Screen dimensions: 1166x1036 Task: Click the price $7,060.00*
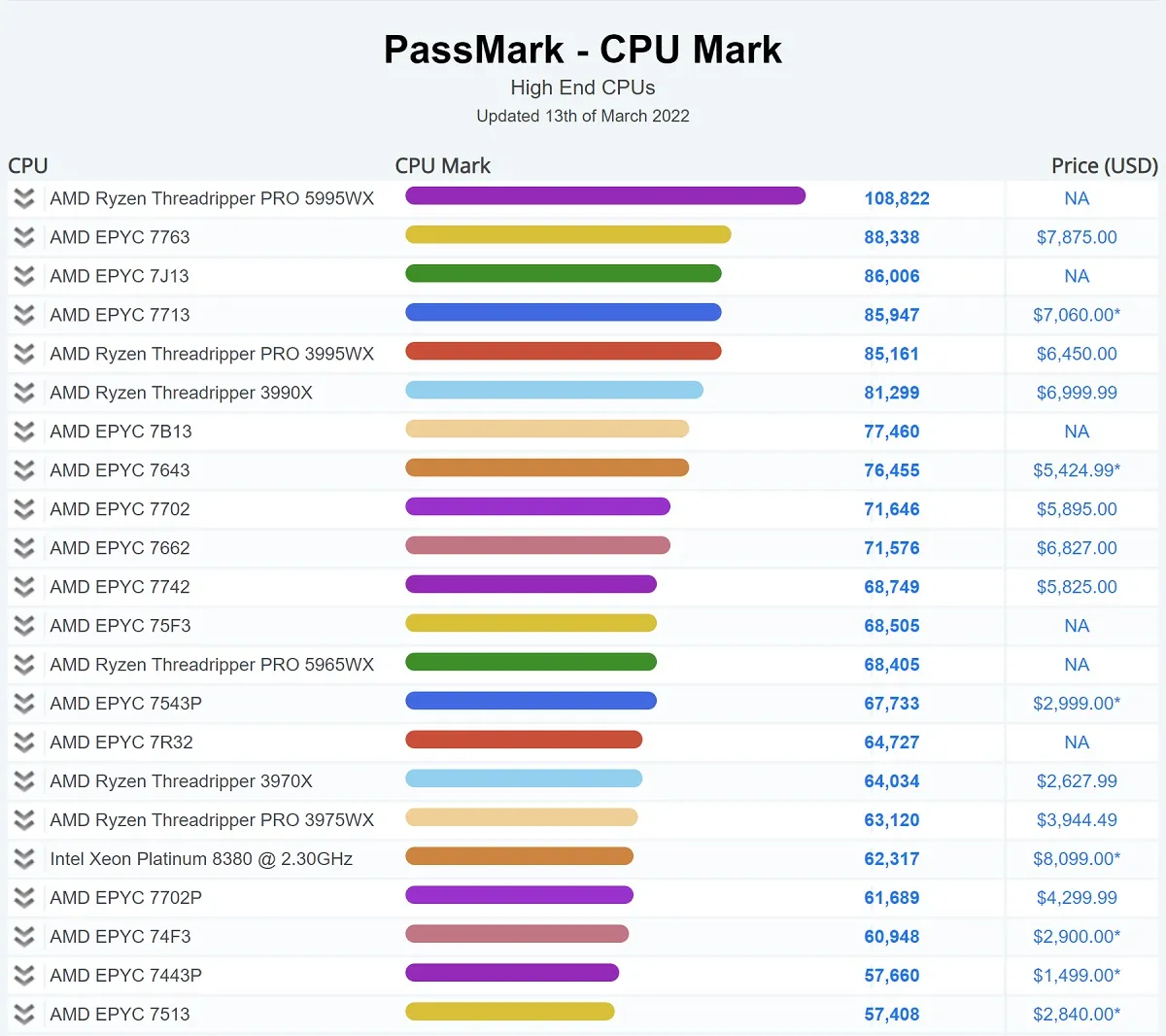[x=1077, y=315]
